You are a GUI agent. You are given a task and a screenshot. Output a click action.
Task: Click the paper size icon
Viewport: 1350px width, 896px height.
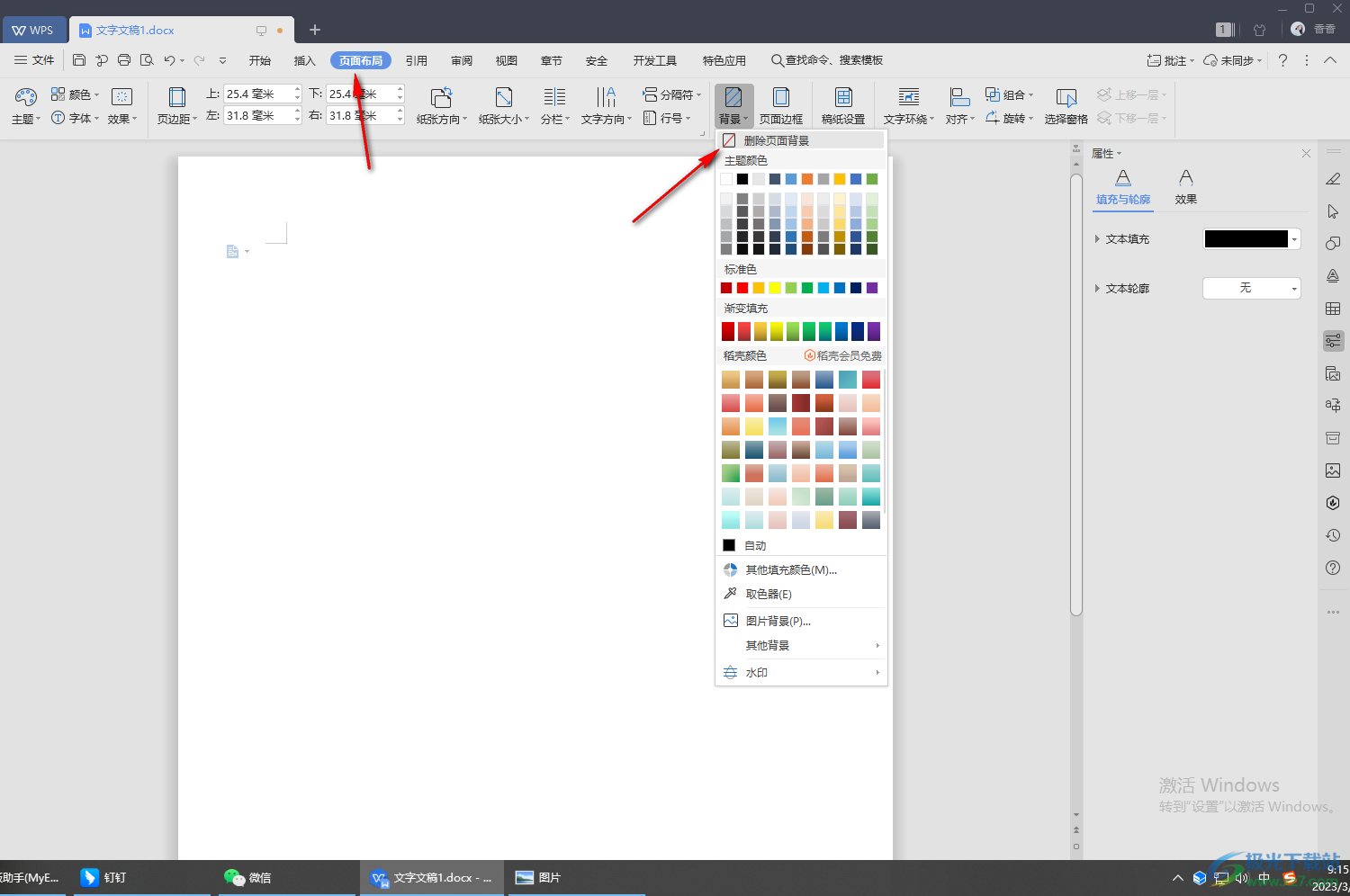tap(504, 98)
